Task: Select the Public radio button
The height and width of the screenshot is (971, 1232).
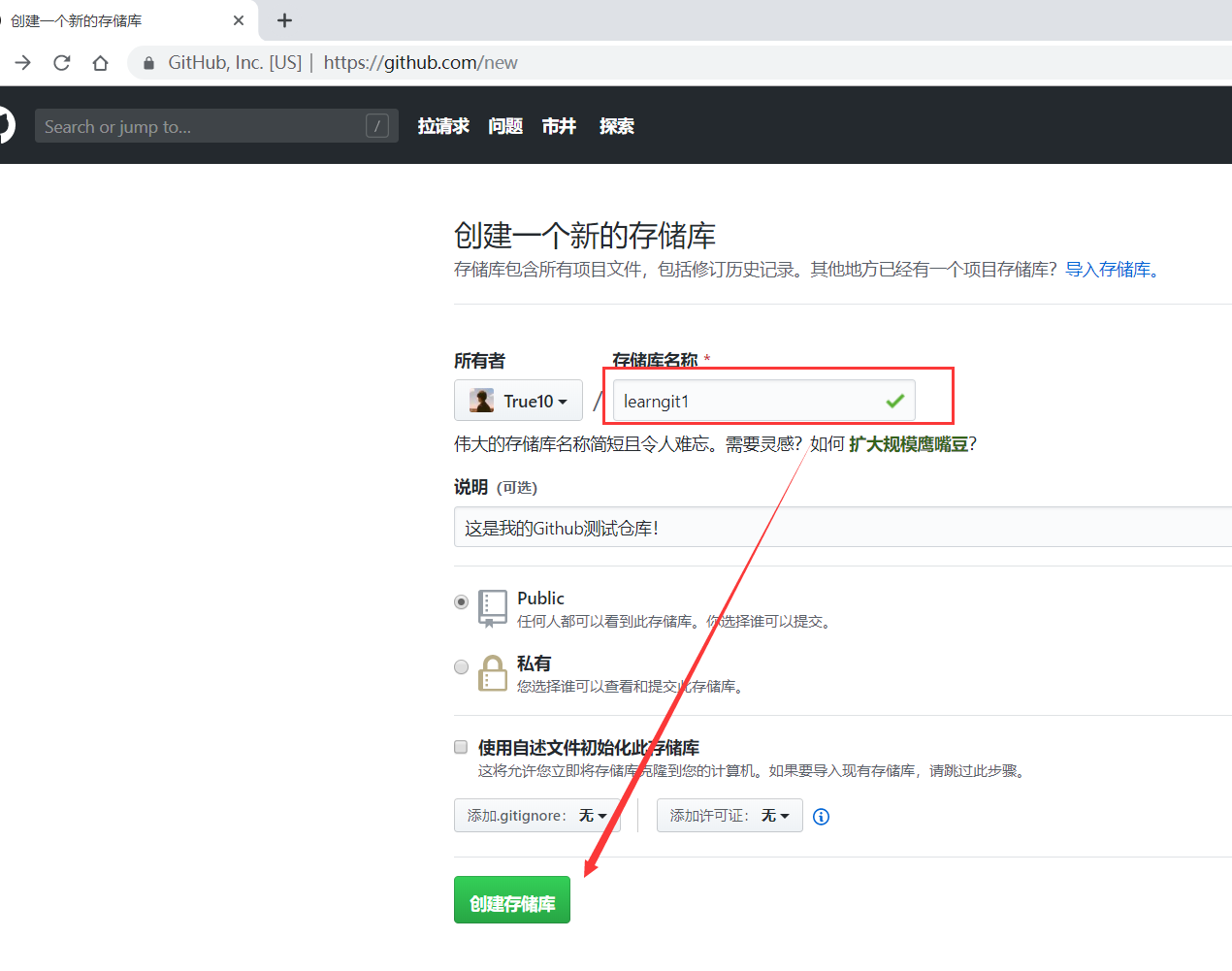Action: coord(462,601)
